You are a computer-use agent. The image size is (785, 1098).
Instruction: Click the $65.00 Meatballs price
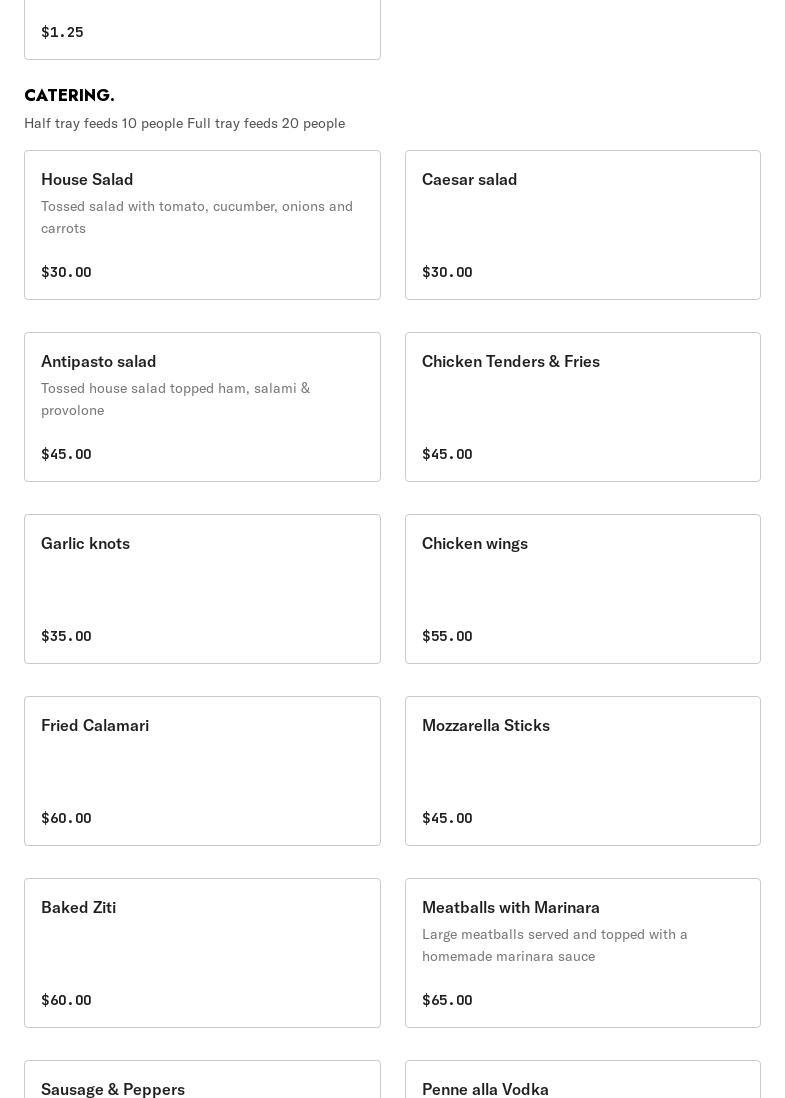point(447,1000)
